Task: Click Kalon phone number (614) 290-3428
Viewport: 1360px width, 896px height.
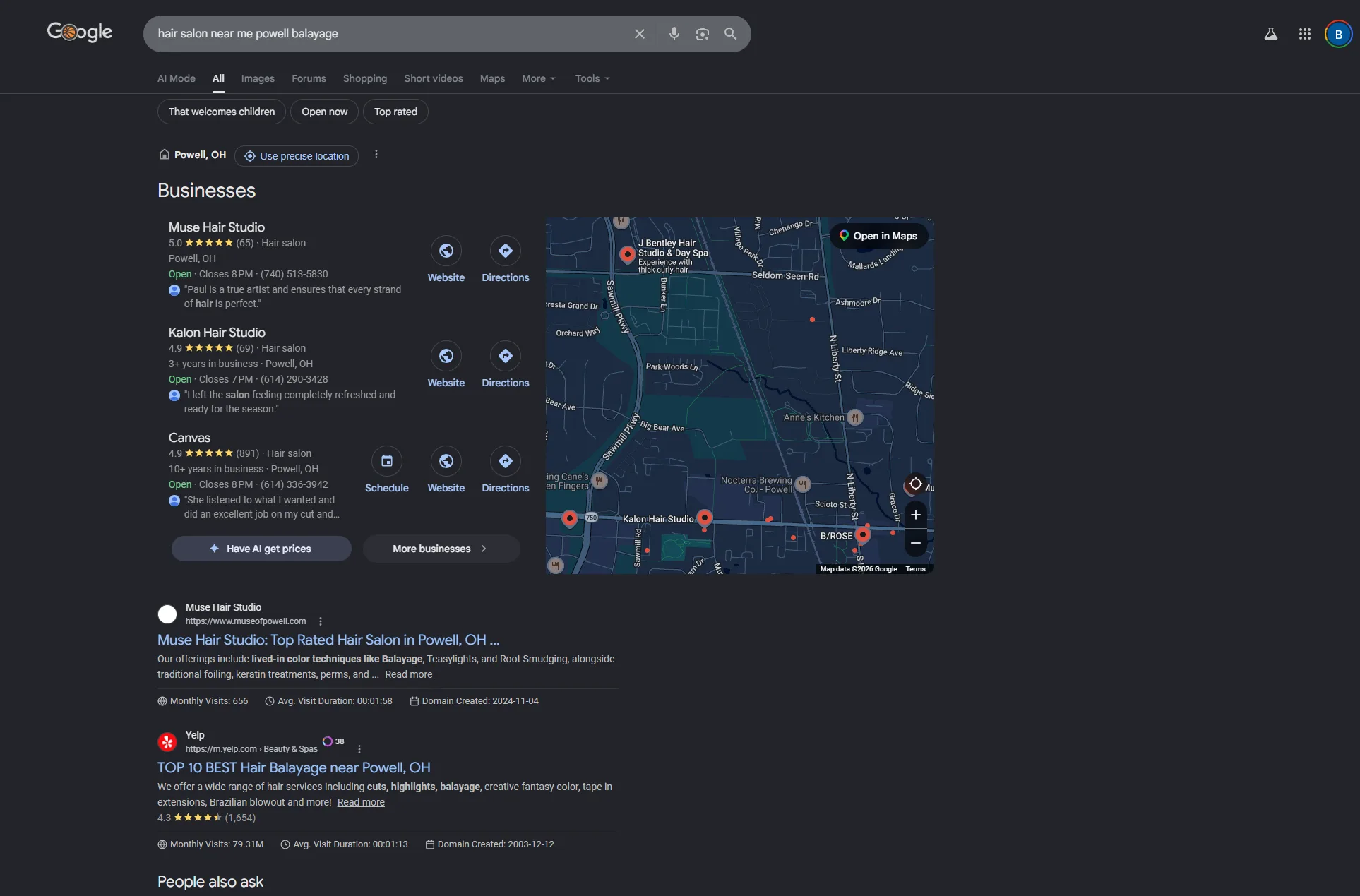Action: (x=294, y=379)
